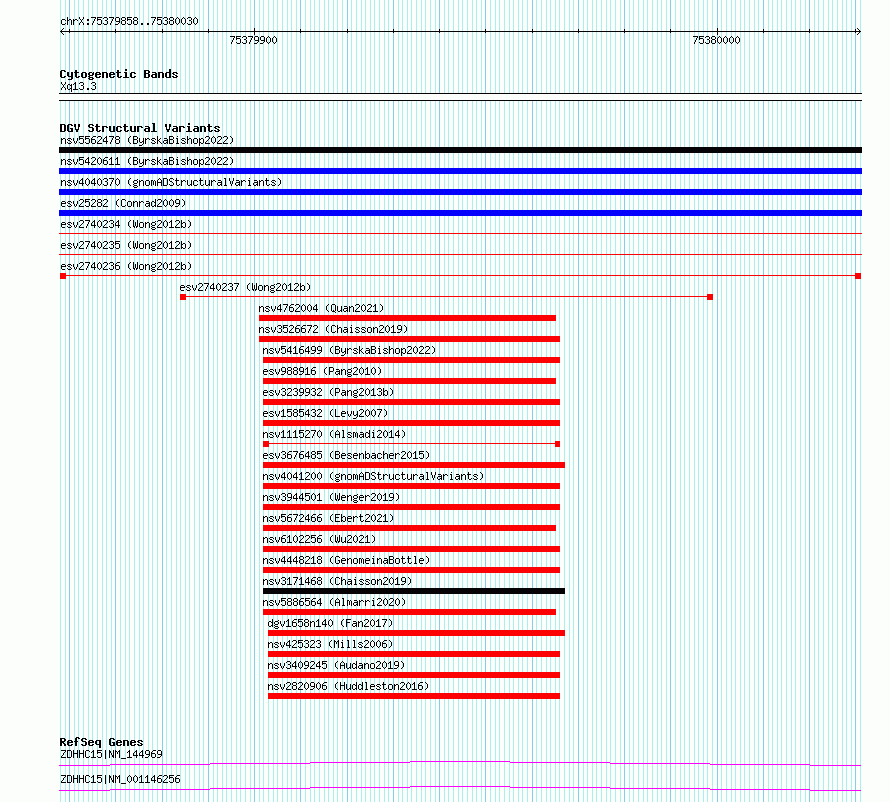Click the left arrow of the ruler
Viewport: 890px width, 802px height.
pyautogui.click(x=64, y=32)
